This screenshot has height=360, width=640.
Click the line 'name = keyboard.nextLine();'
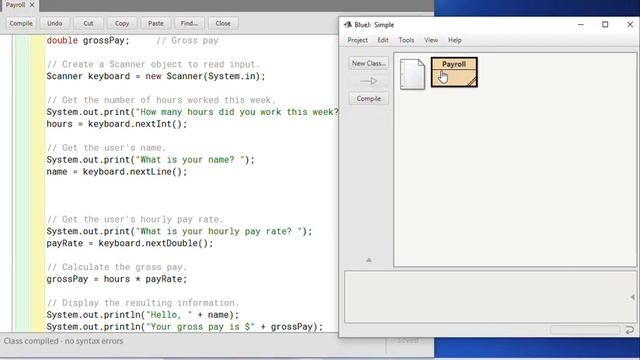tap(117, 171)
